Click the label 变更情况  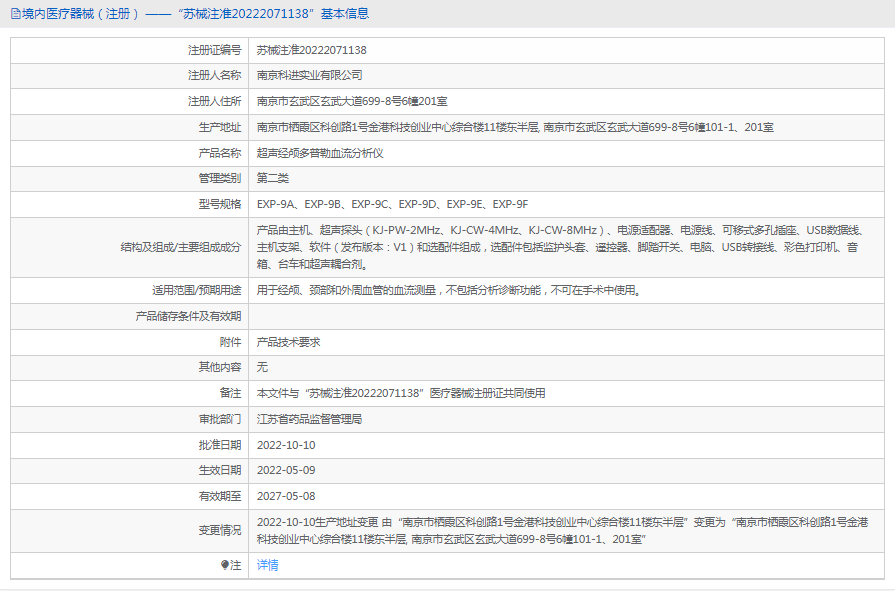pos(220,530)
